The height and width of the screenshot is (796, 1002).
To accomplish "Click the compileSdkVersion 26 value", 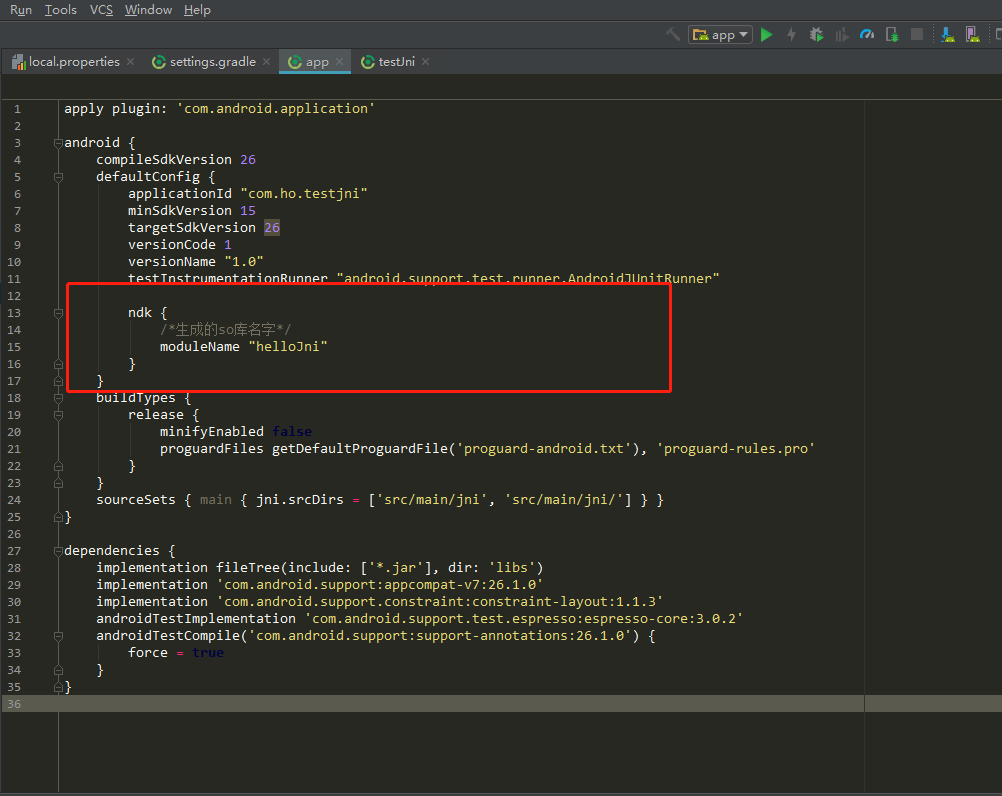I will point(248,160).
